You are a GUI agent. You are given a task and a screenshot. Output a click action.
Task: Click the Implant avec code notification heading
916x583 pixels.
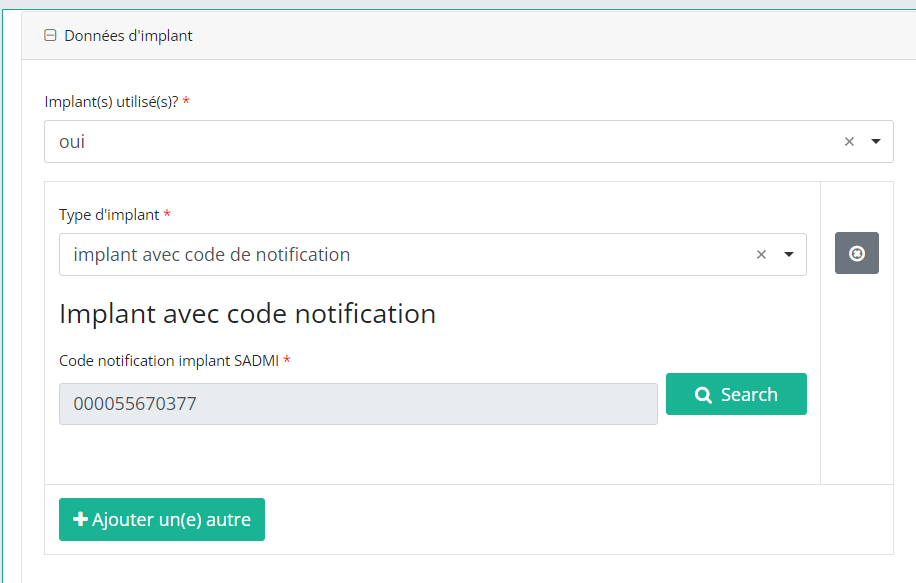(247, 314)
